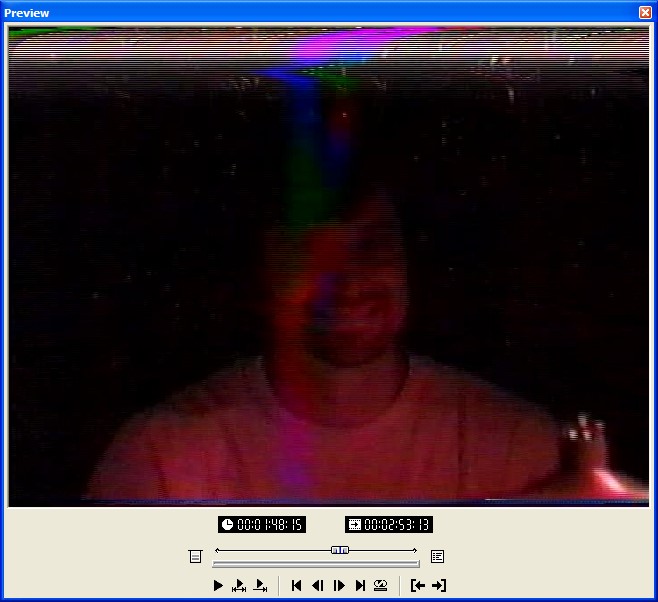Set mark-out point with bracket arrow
Screen dimensions: 658x602
click(x=439, y=585)
